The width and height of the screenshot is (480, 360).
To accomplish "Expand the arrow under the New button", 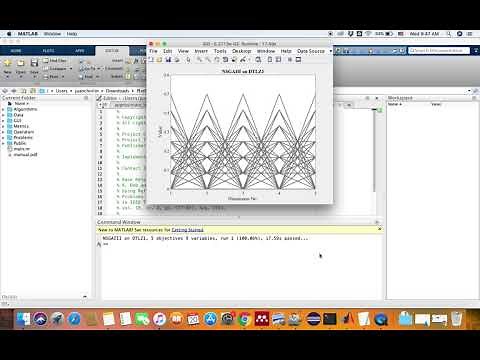I will coord(7,77).
